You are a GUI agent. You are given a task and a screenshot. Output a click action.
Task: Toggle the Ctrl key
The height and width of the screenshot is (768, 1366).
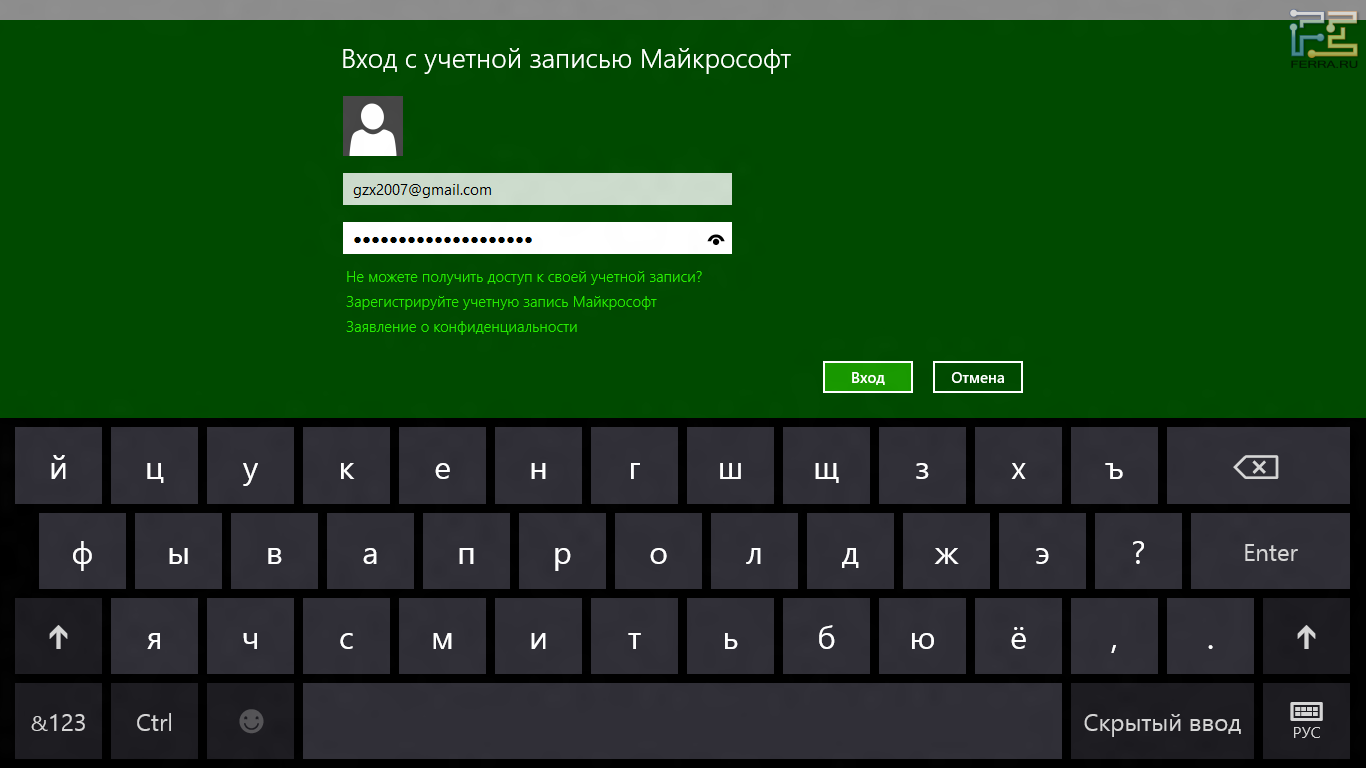[x=154, y=722]
